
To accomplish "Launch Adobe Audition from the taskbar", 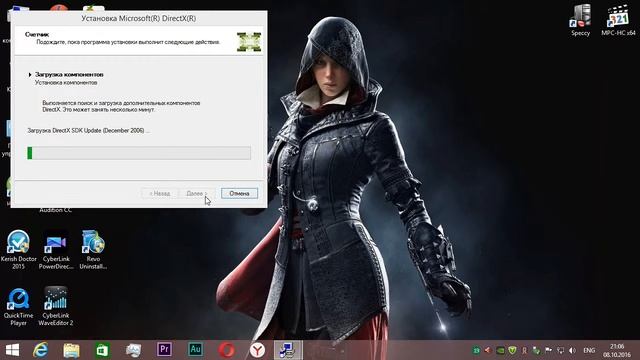I will (x=195, y=349).
